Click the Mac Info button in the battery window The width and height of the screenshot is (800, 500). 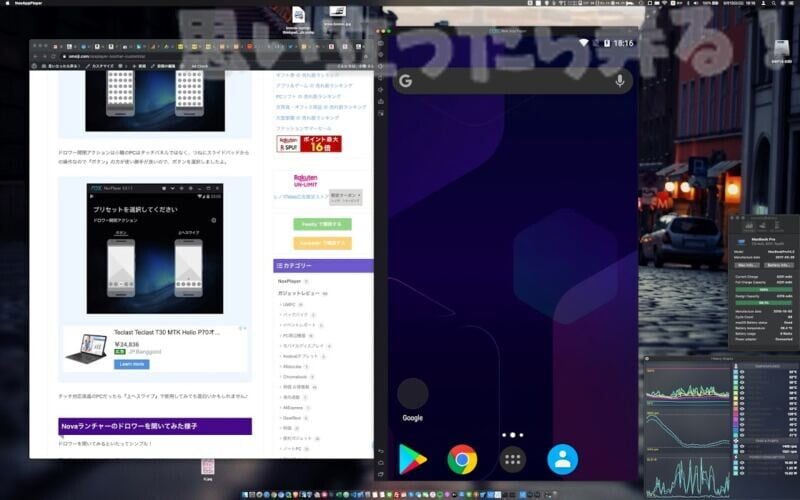coord(747,265)
